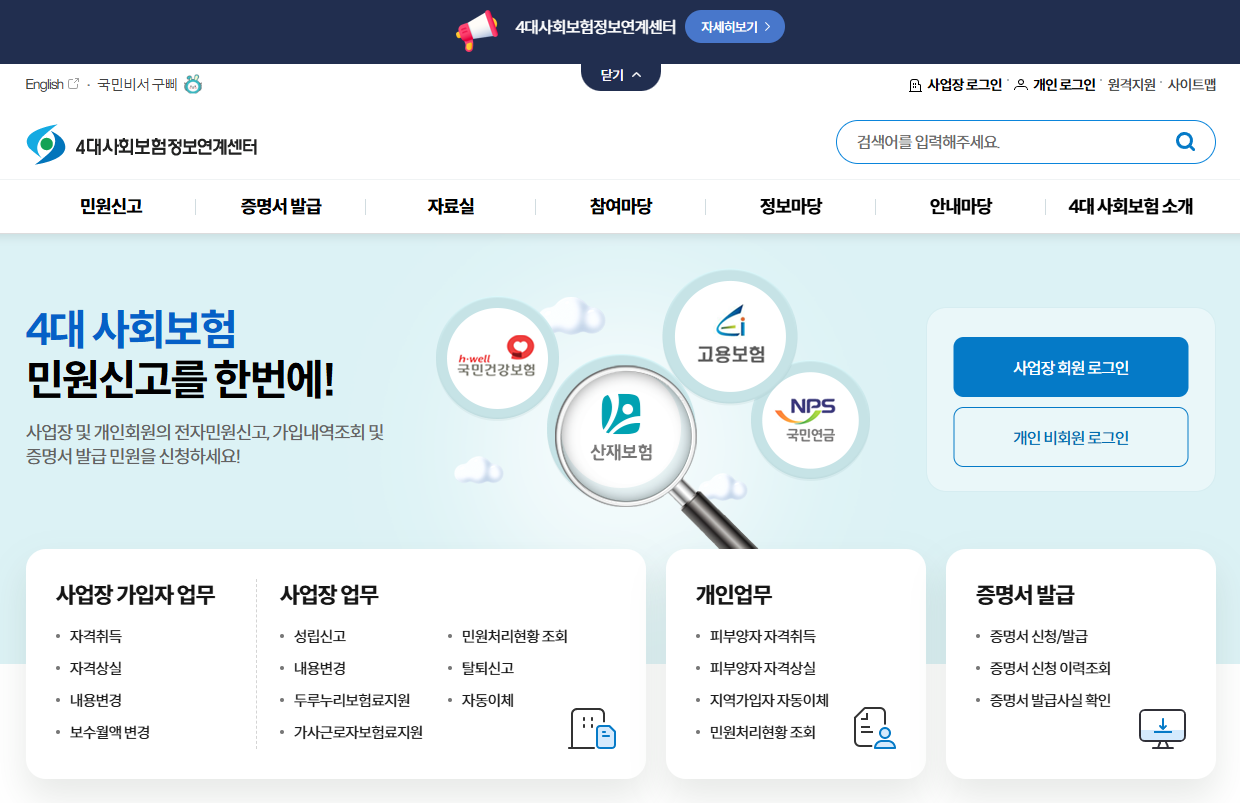Viewport: 1240px width, 803px height.
Task: Select 내용변경 under 사업장 가입자 업무
Action: point(96,700)
